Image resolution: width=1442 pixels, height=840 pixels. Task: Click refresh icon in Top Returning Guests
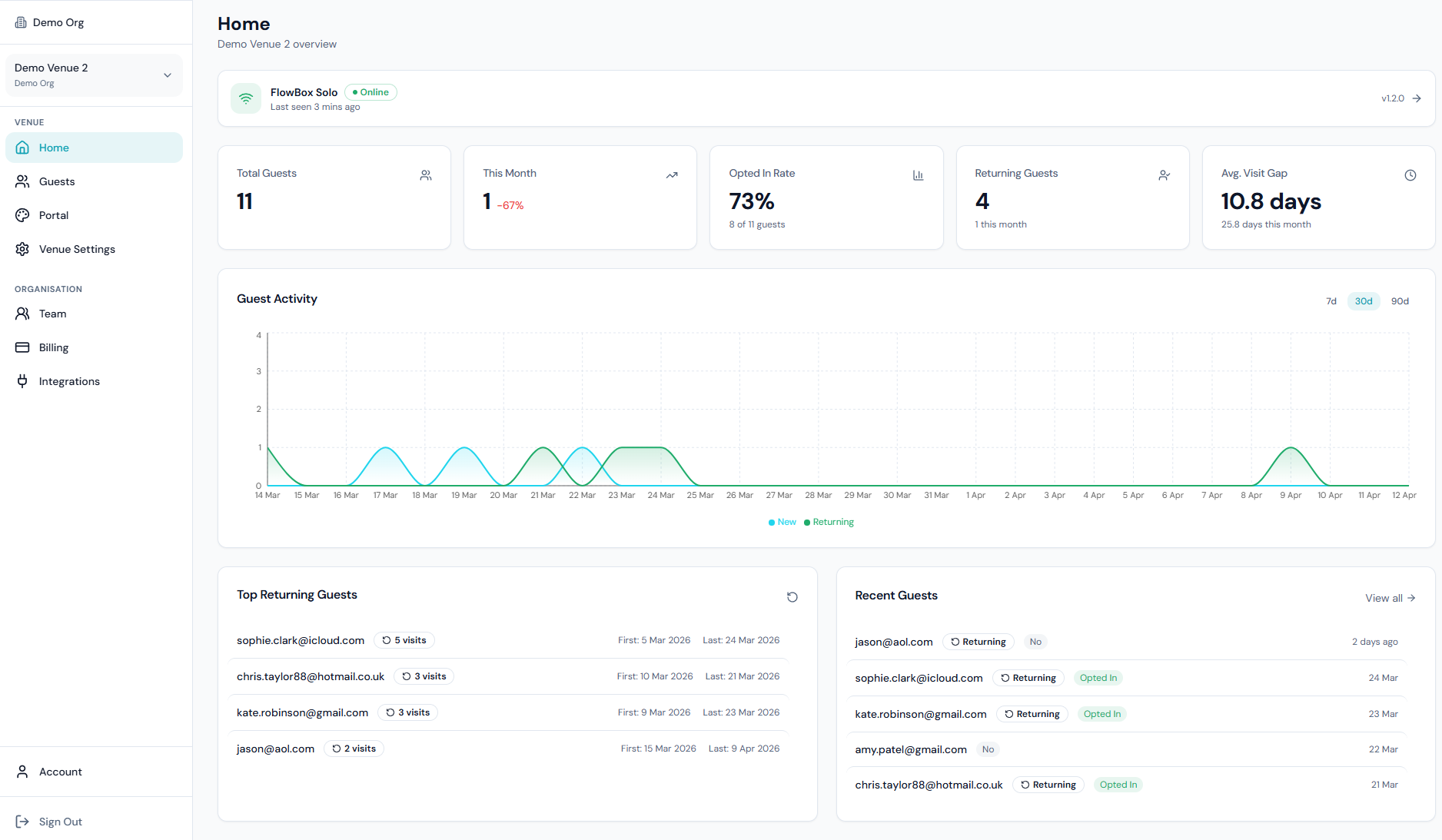tap(792, 597)
